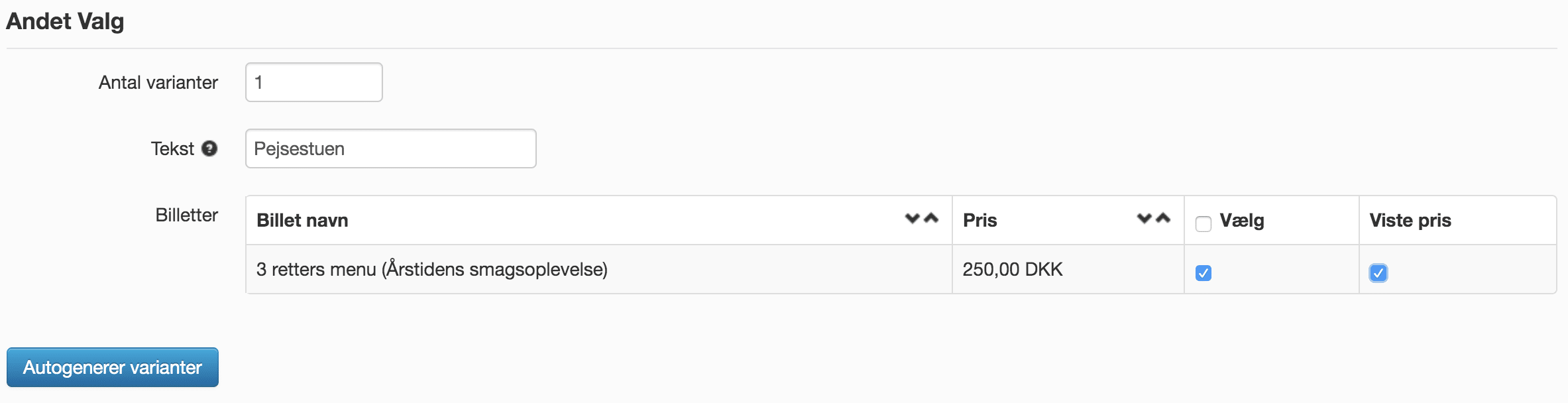
Task: Focus the Antal varianter input field
Action: pyautogui.click(x=314, y=82)
